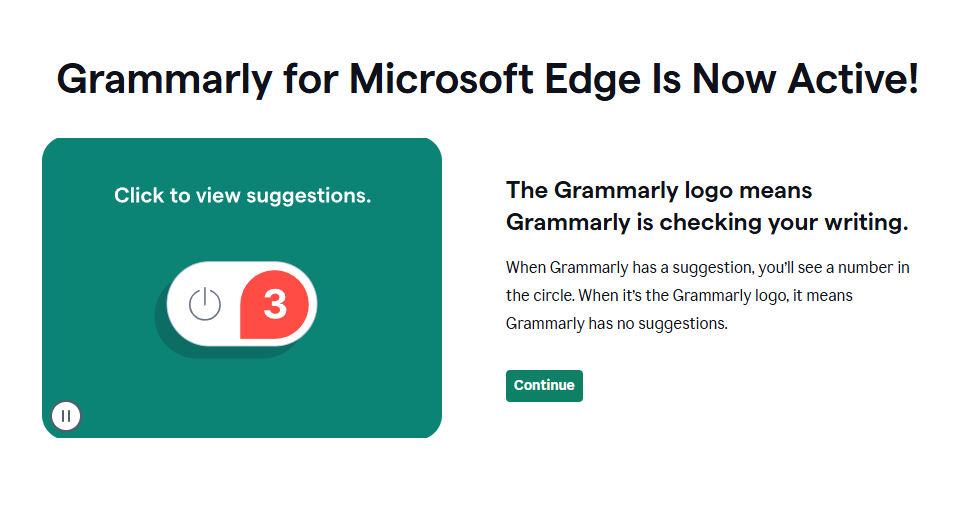
Task: Click the last line "Grammarly has no suggestions."
Action: [x=616, y=324]
